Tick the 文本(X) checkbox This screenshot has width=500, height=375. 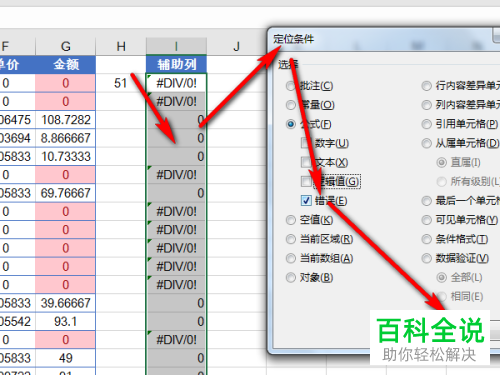point(306,163)
